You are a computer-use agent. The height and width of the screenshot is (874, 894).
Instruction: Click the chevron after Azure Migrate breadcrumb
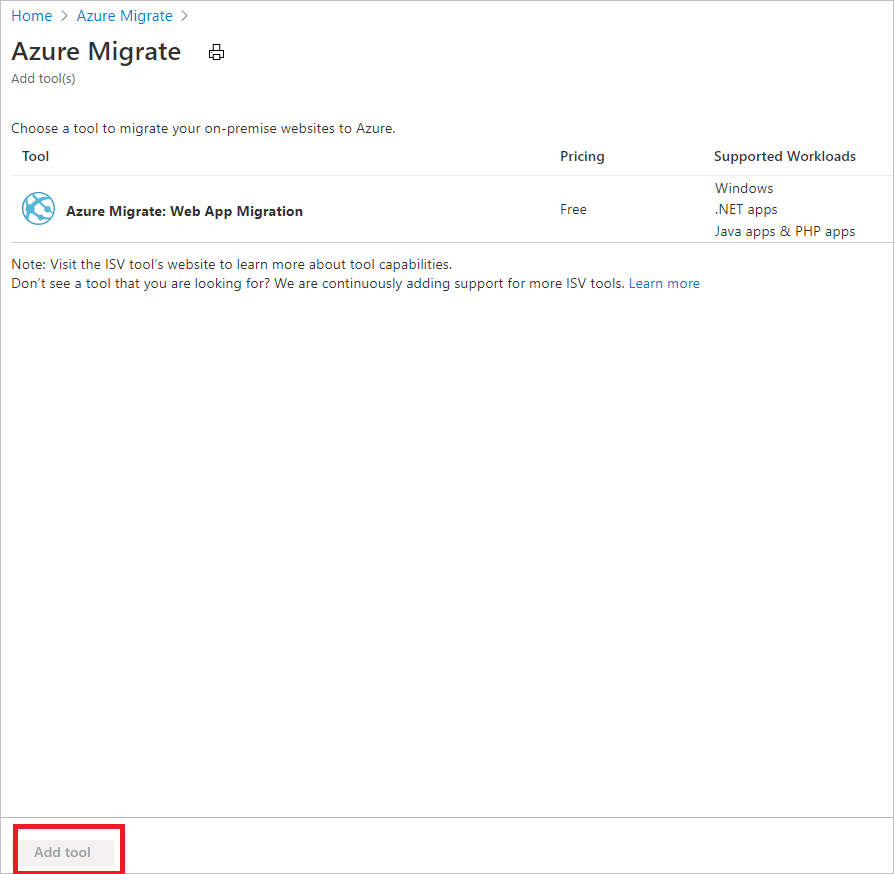coord(184,16)
